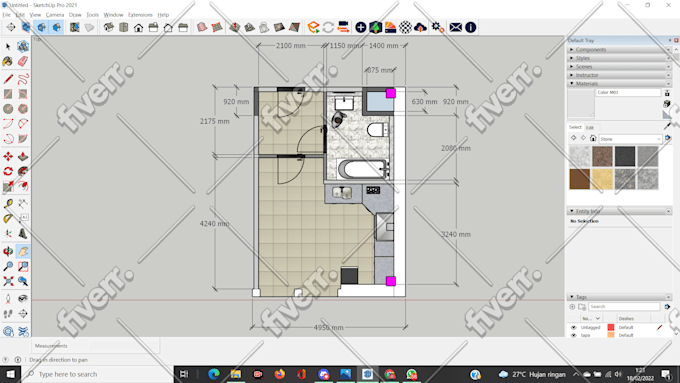Collapse the Materials tray panel
680x383 pixels.
tap(619, 83)
